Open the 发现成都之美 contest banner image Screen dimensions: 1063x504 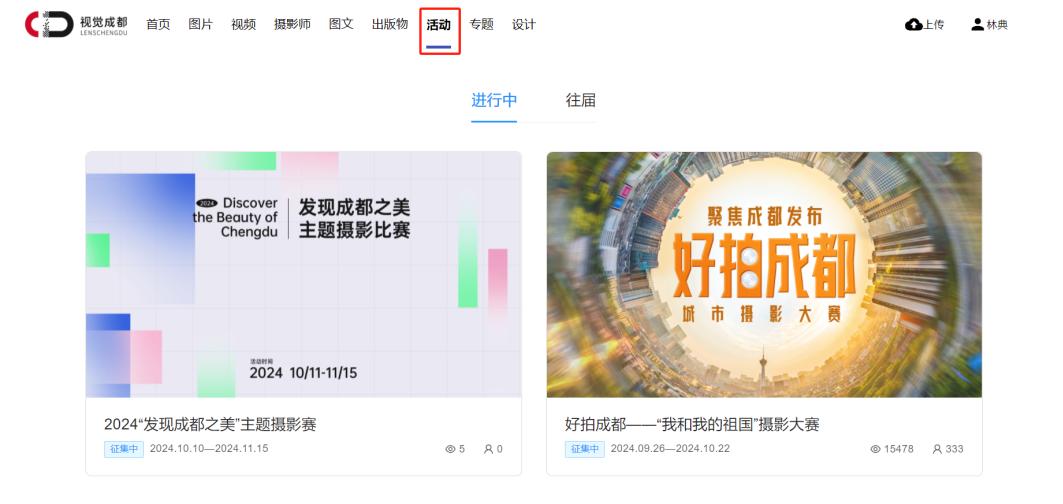click(x=304, y=275)
